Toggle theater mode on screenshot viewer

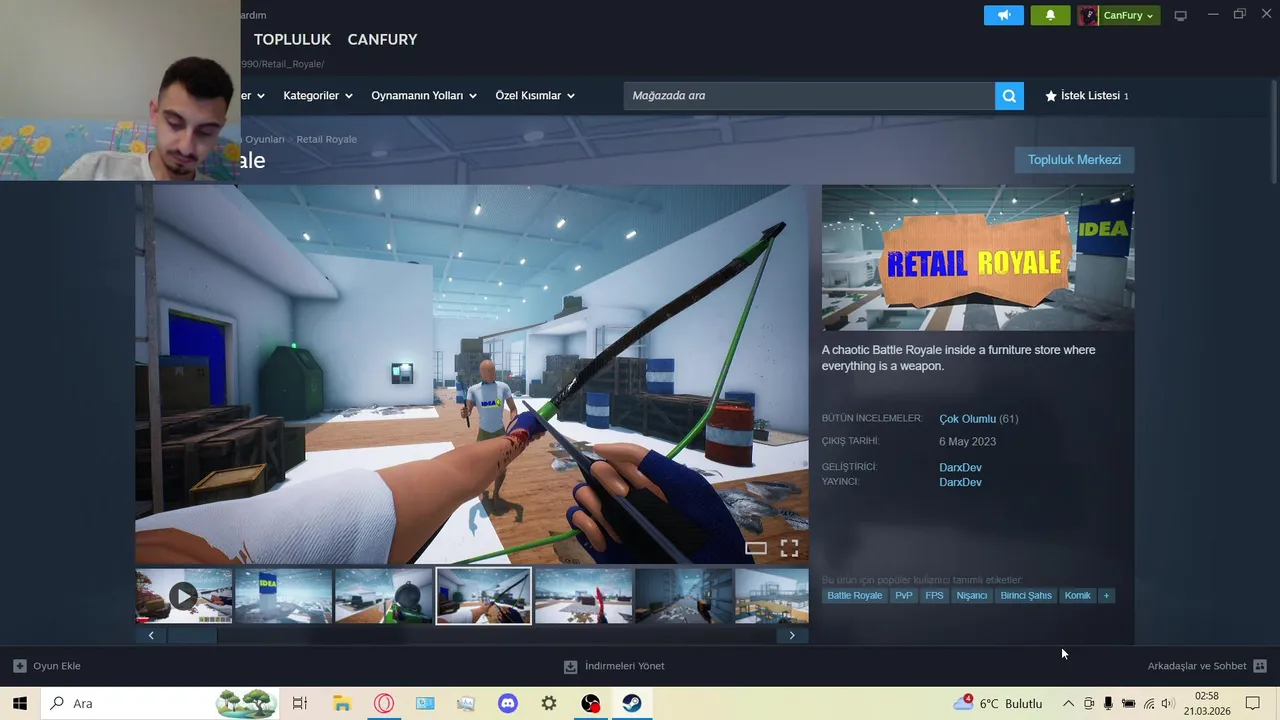(x=756, y=548)
